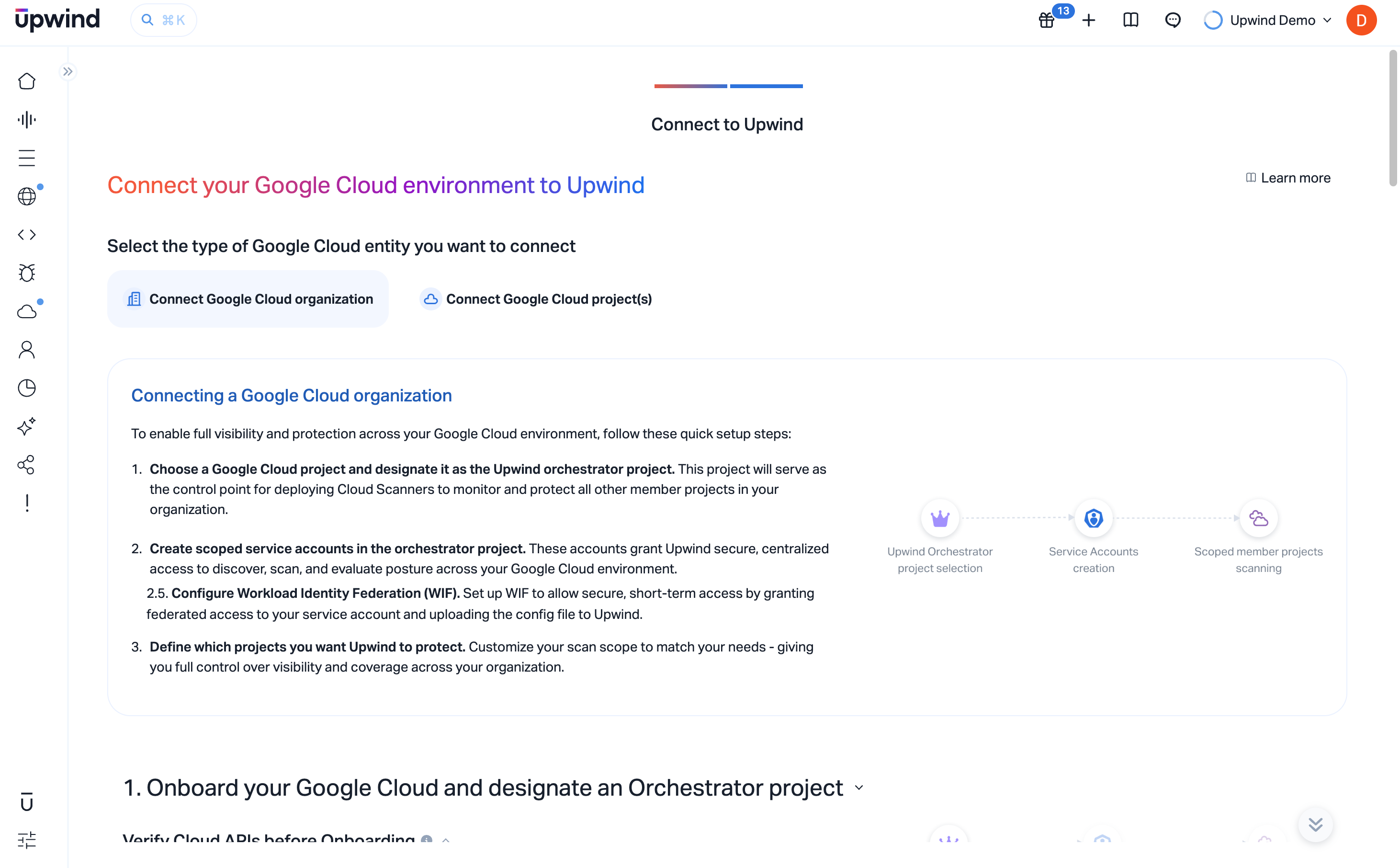Open the bug vulnerabilities sidebar icon
The height and width of the screenshot is (868, 1400).
pos(26,273)
